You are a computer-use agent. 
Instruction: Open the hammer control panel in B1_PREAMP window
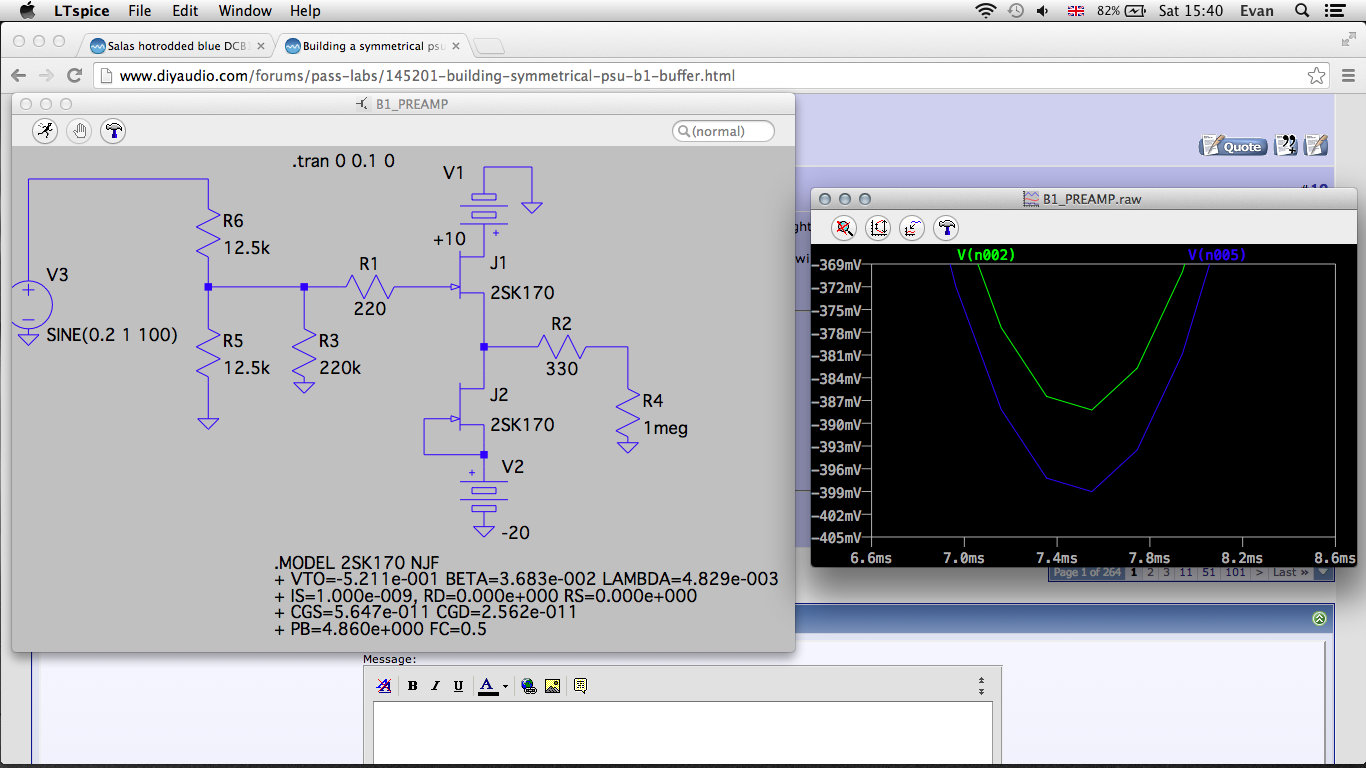click(113, 131)
